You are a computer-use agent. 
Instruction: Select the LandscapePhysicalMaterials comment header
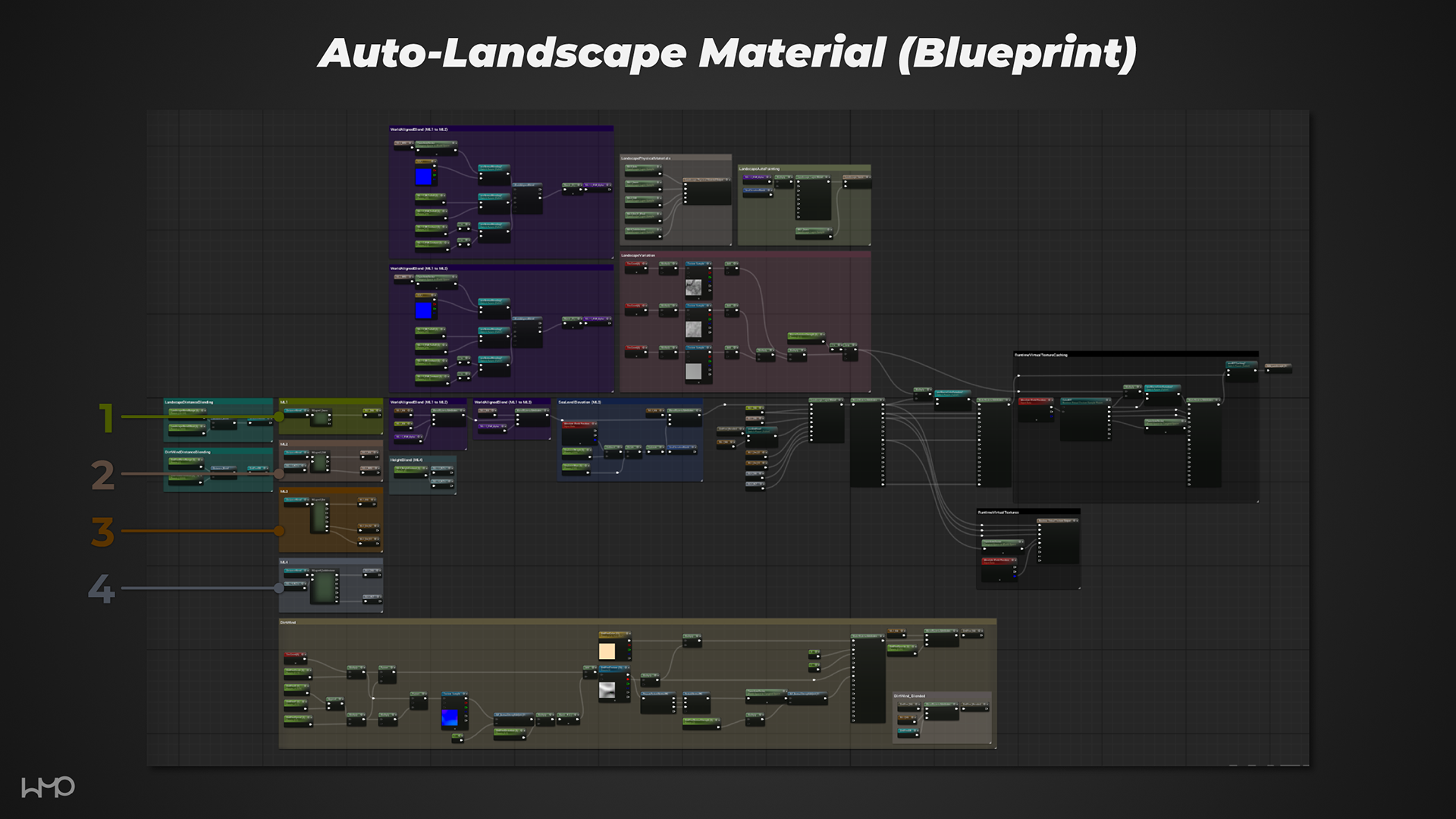(x=646, y=158)
